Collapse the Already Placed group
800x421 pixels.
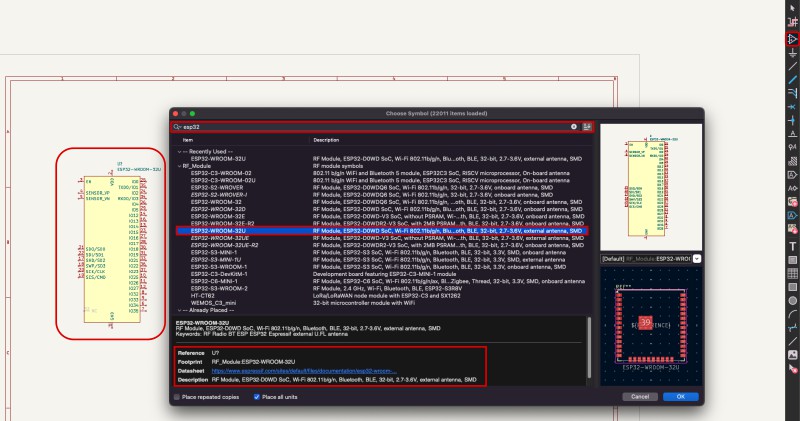coord(179,310)
